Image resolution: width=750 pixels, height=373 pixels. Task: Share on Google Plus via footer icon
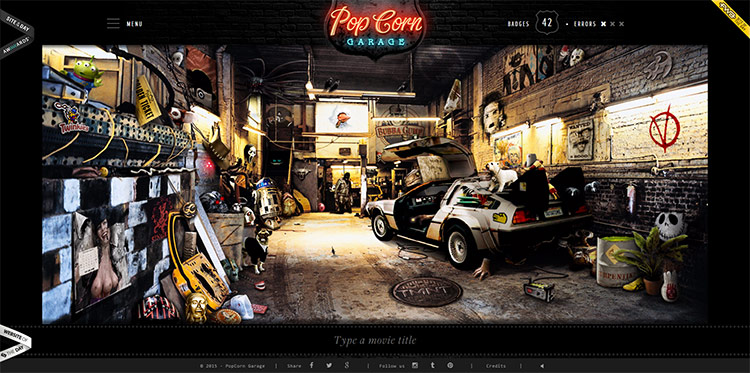coord(347,365)
